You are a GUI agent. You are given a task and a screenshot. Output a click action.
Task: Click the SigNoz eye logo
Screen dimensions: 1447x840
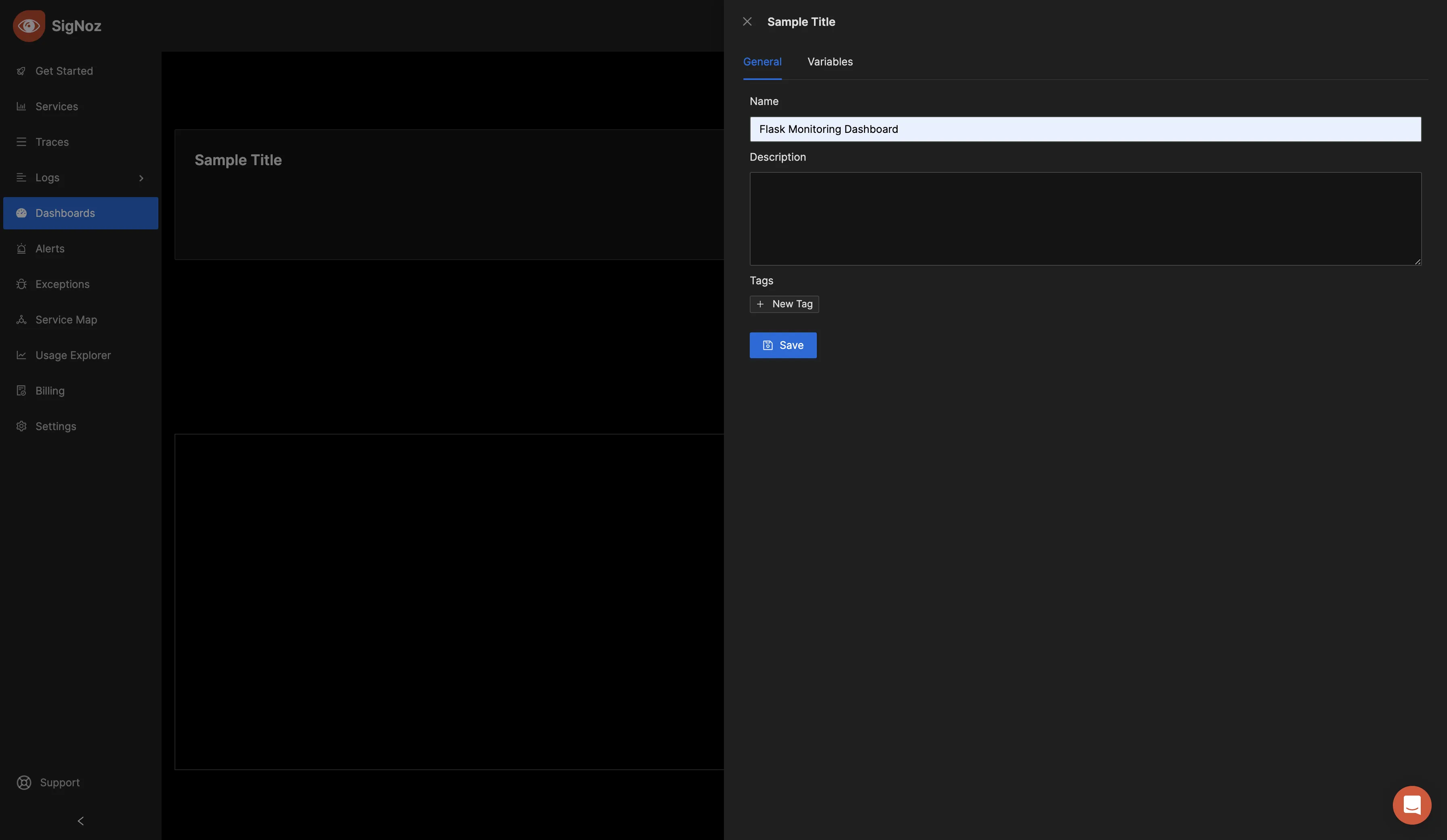[x=29, y=26]
